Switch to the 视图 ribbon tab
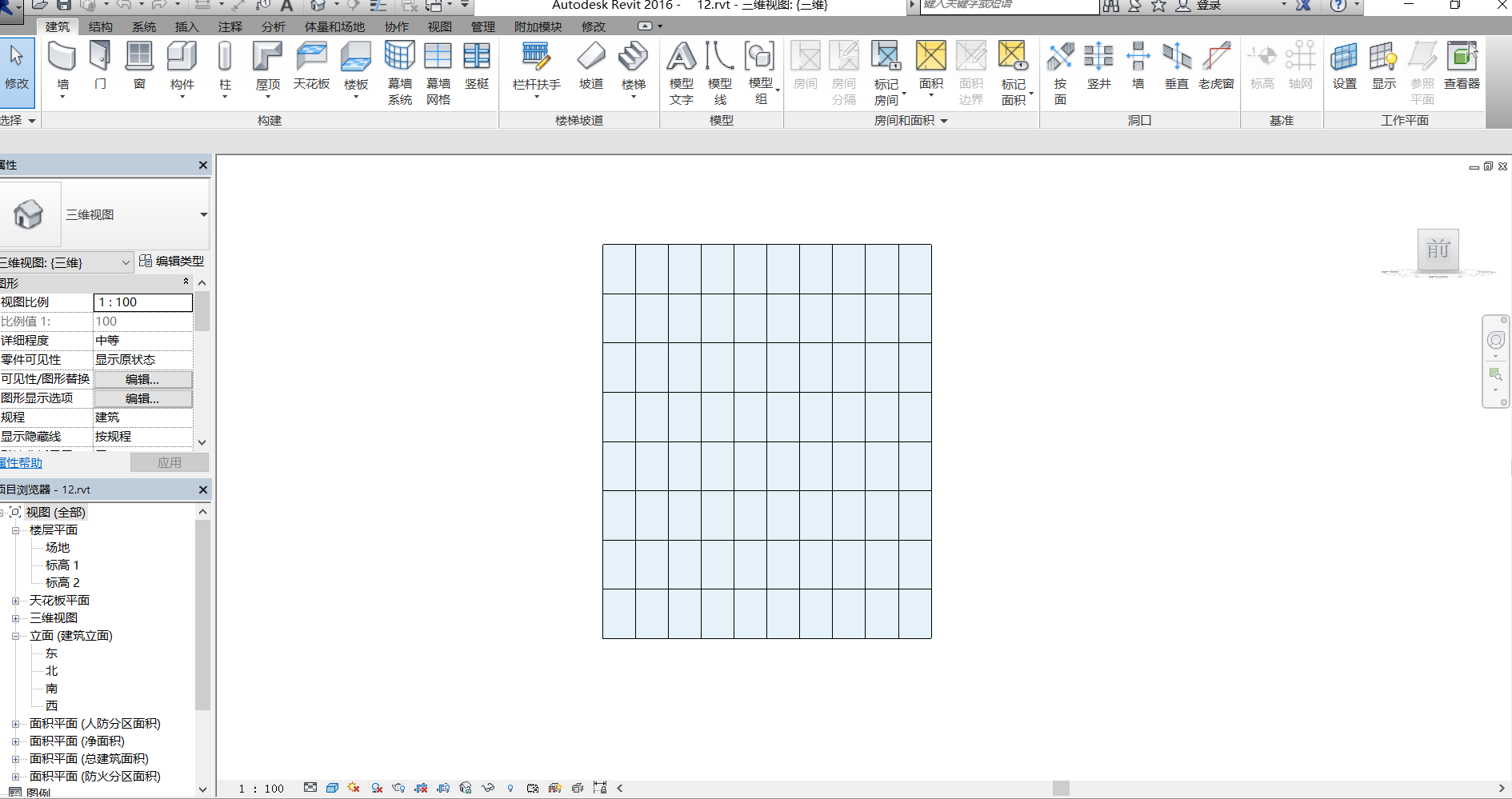1512x799 pixels. click(x=439, y=26)
